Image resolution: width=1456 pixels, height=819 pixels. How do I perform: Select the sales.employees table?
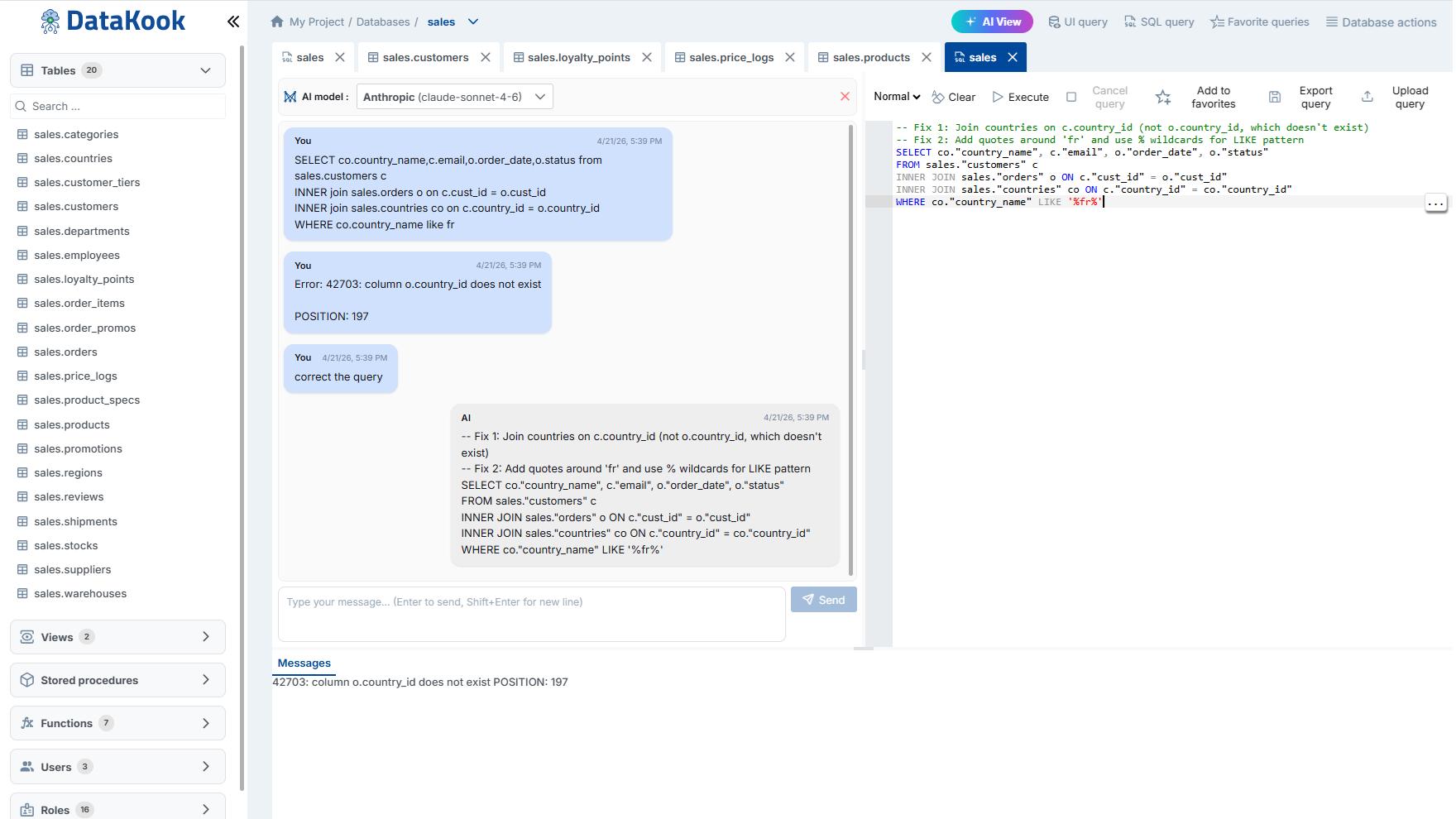tap(77, 256)
